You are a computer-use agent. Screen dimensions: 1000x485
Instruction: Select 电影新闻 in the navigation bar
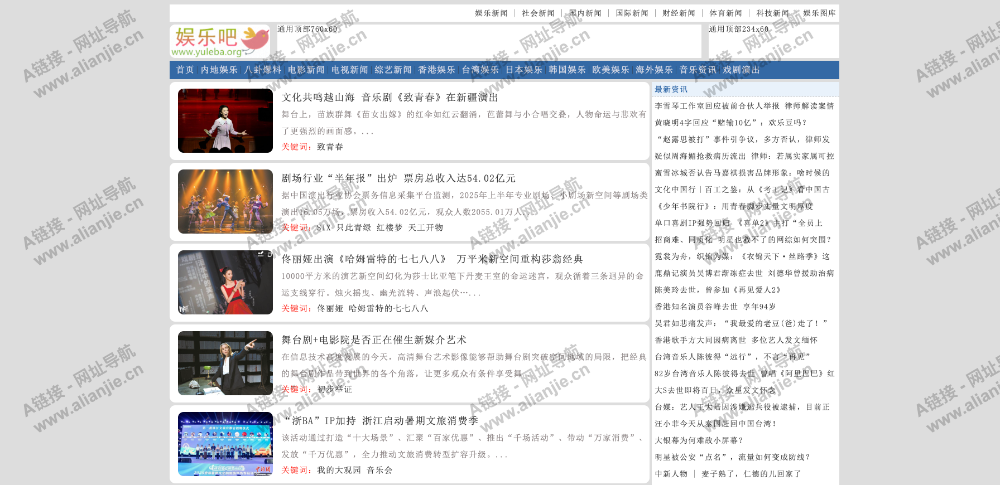[306, 70]
